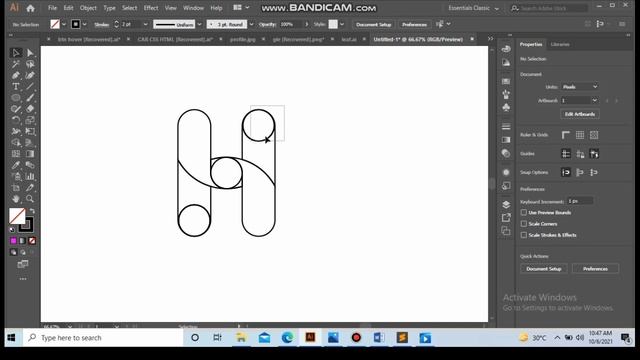Open the Window menu
The height and width of the screenshot is (360, 640).
coord(193,8)
